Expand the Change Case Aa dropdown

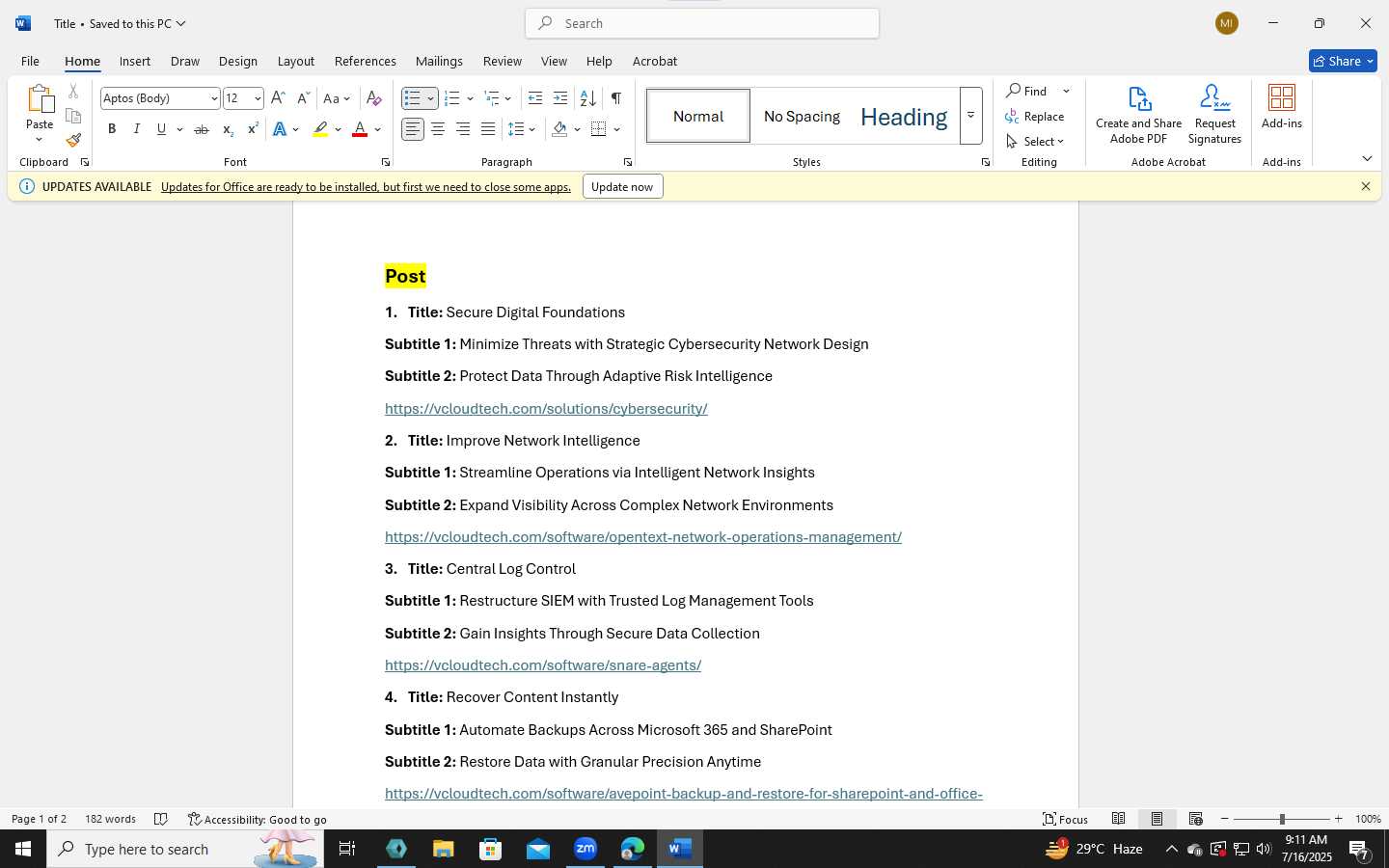337,98
